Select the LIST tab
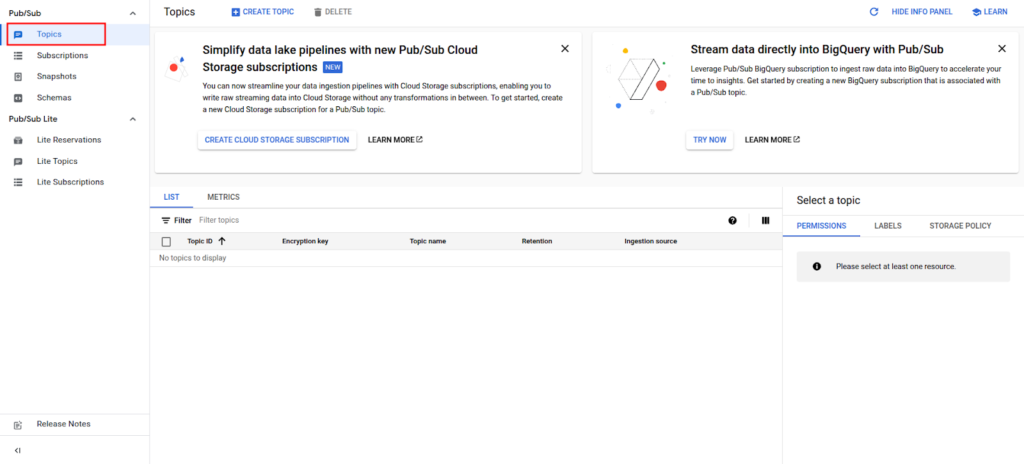1024x464 pixels. click(x=171, y=197)
